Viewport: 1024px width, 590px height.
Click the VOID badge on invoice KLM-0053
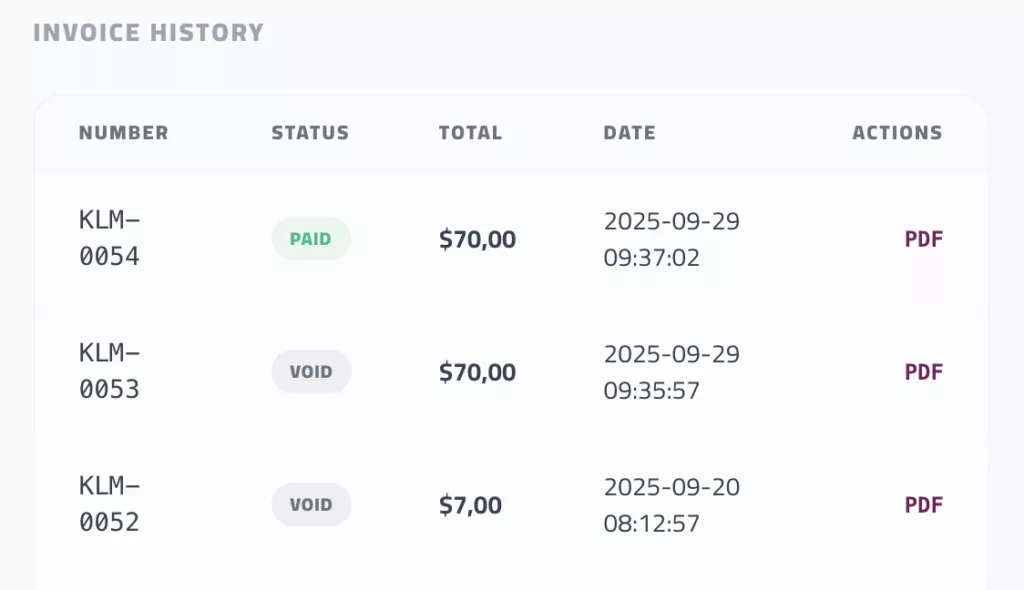[311, 371]
